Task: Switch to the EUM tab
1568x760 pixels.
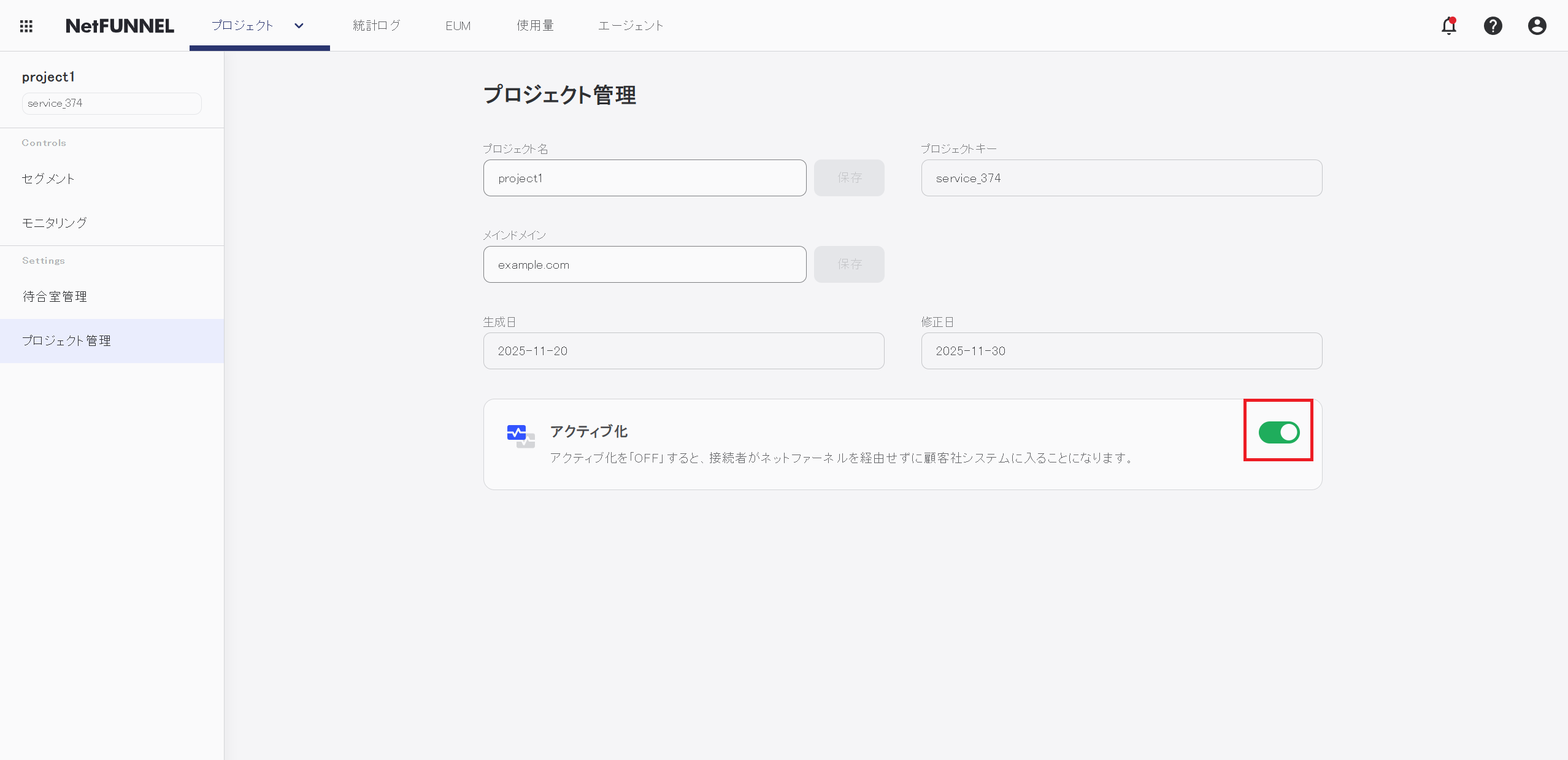Action: tap(458, 26)
